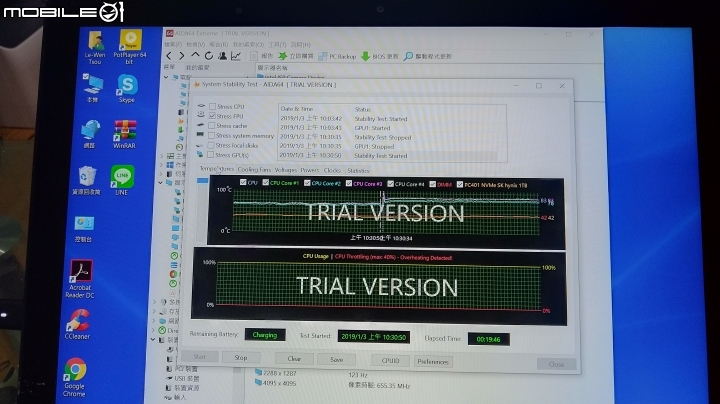Click the Save button
Image resolution: width=720 pixels, height=404 pixels.
coord(336,359)
